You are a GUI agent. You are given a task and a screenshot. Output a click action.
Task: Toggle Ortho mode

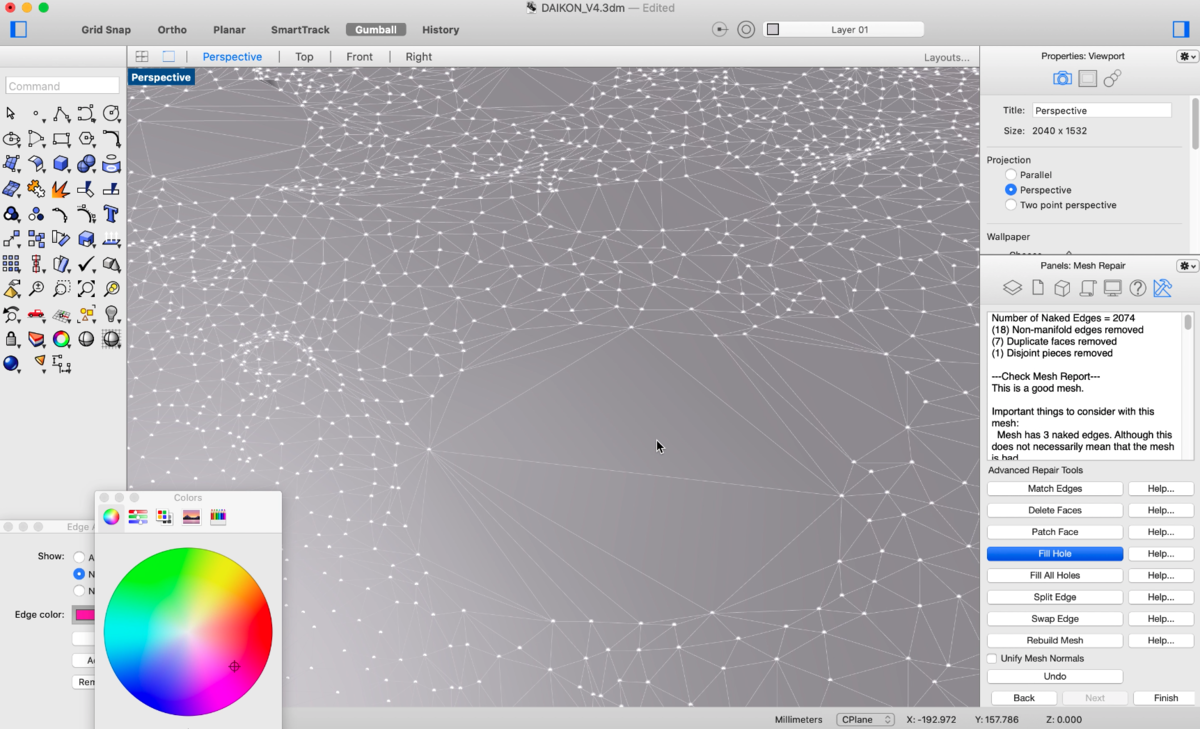pos(172,30)
